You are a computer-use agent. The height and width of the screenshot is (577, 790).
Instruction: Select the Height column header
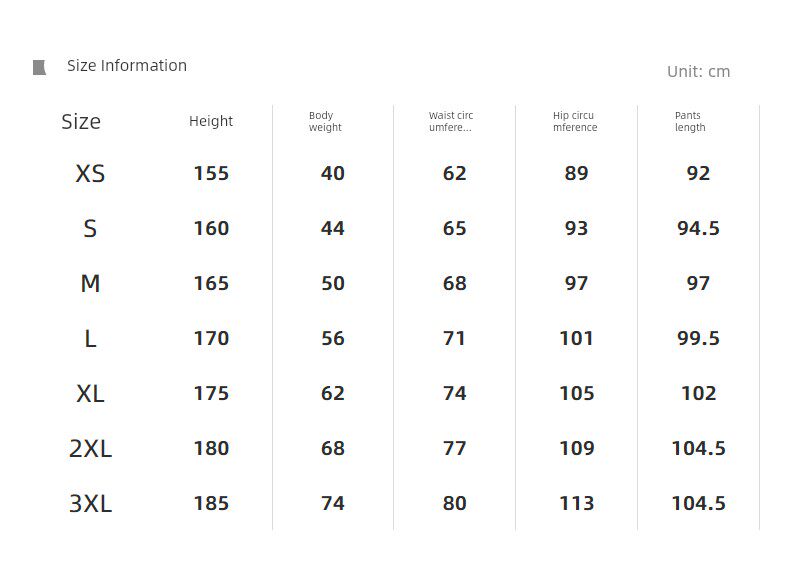coord(211,121)
